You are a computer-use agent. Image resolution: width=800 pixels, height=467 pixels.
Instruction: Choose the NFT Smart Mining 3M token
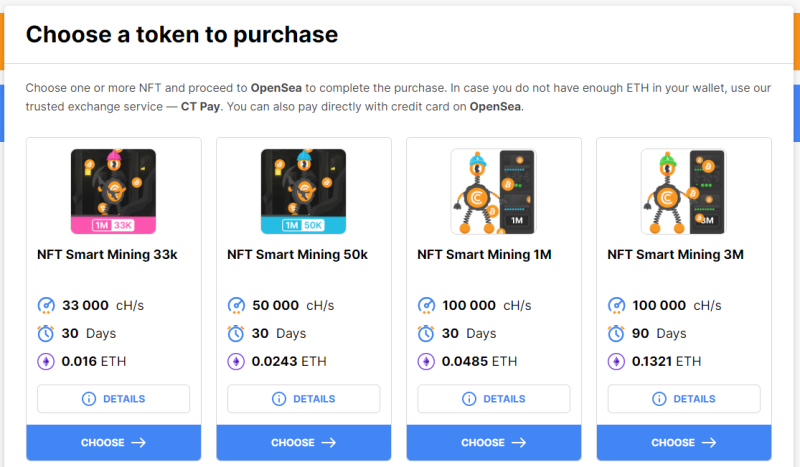[x=684, y=443]
